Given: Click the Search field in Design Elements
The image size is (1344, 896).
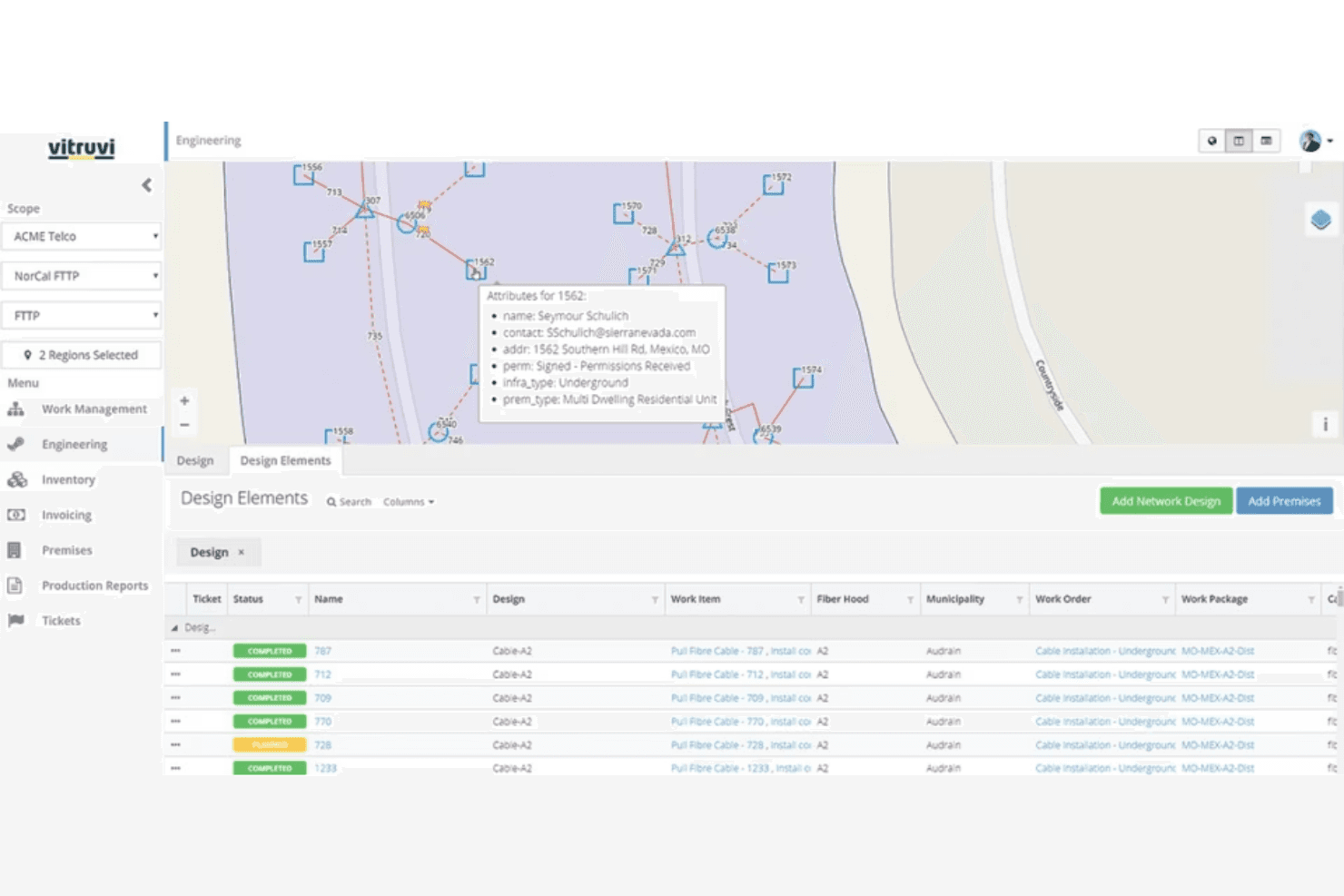Looking at the screenshot, I should [350, 502].
